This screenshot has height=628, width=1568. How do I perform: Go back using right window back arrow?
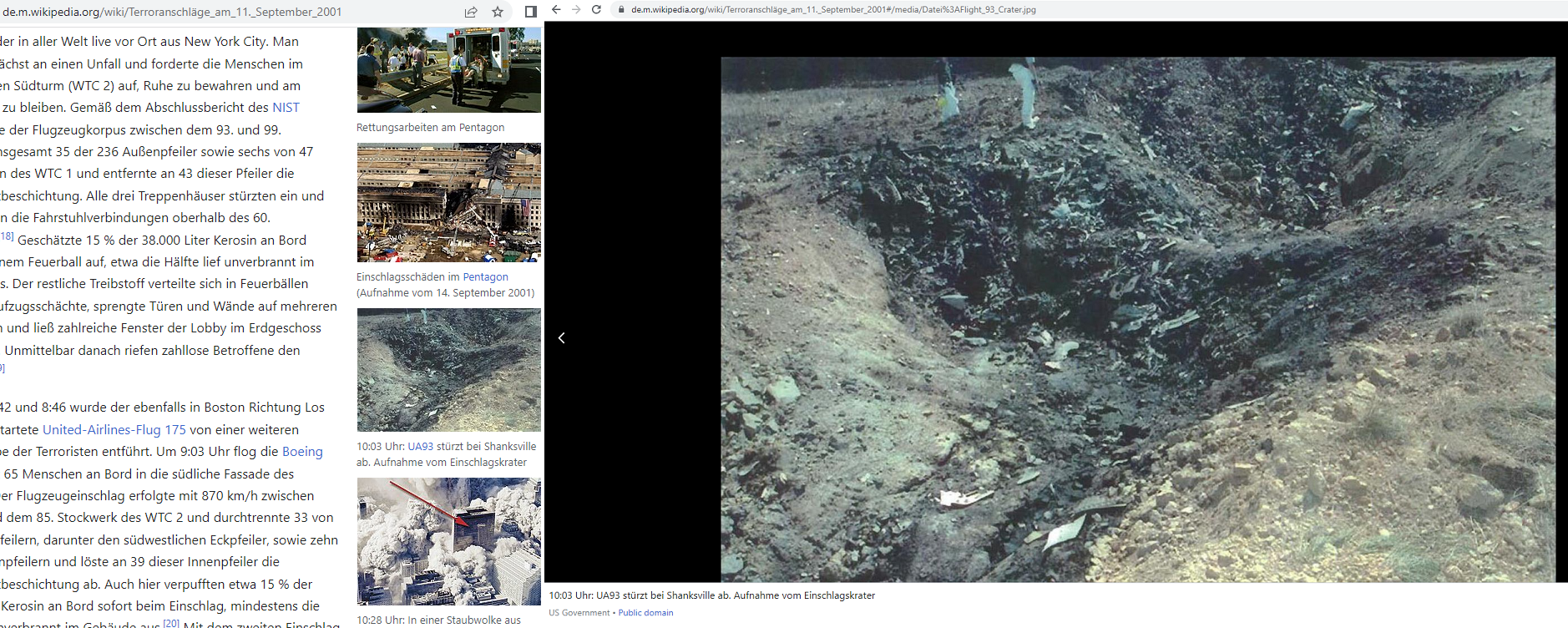tap(556, 10)
